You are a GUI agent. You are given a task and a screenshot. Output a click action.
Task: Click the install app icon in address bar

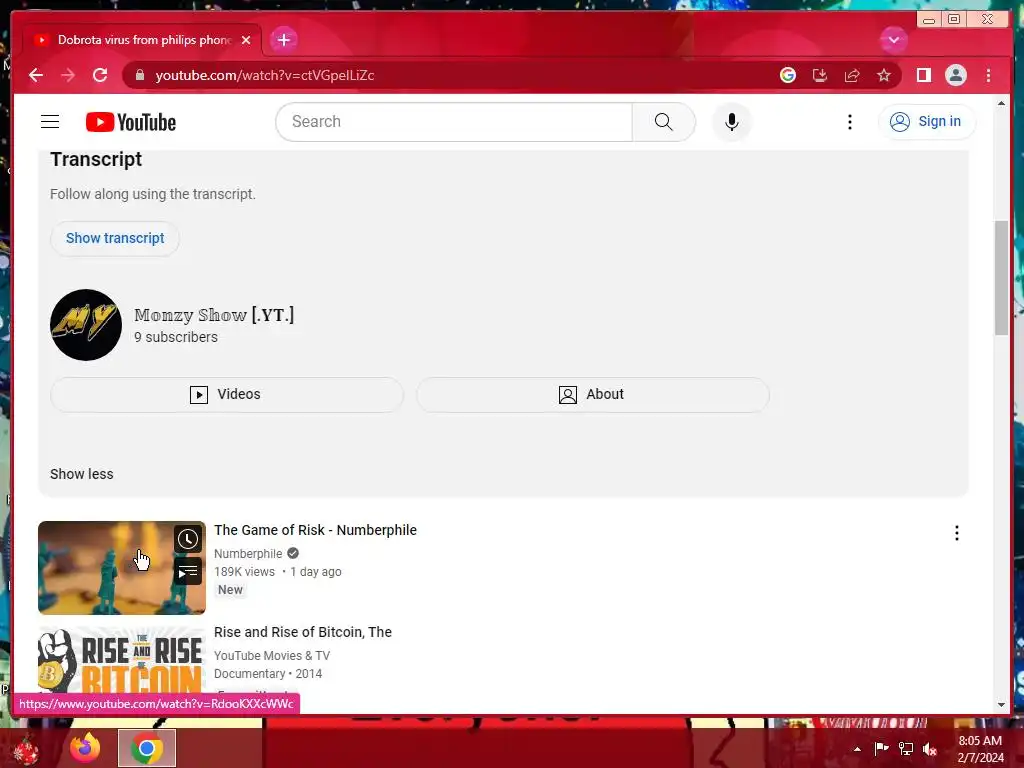pos(820,75)
